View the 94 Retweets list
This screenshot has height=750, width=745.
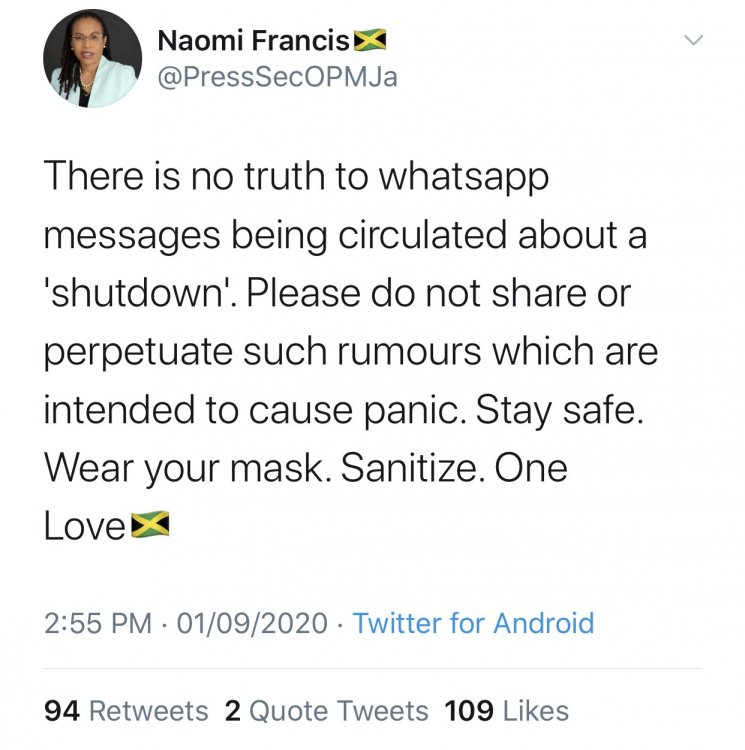point(126,711)
